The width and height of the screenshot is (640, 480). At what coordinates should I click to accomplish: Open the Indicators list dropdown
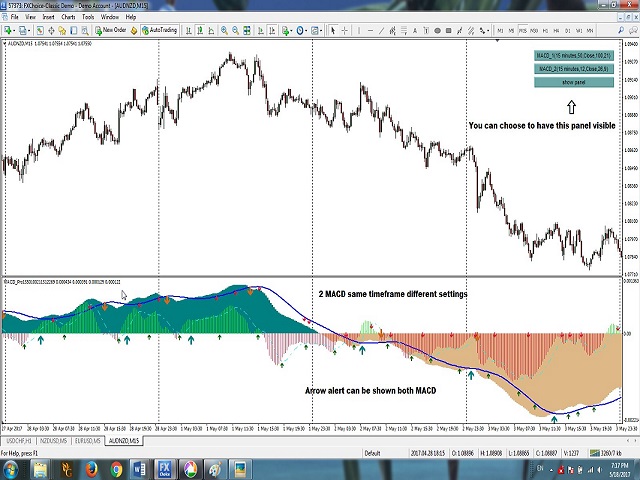tap(286, 30)
